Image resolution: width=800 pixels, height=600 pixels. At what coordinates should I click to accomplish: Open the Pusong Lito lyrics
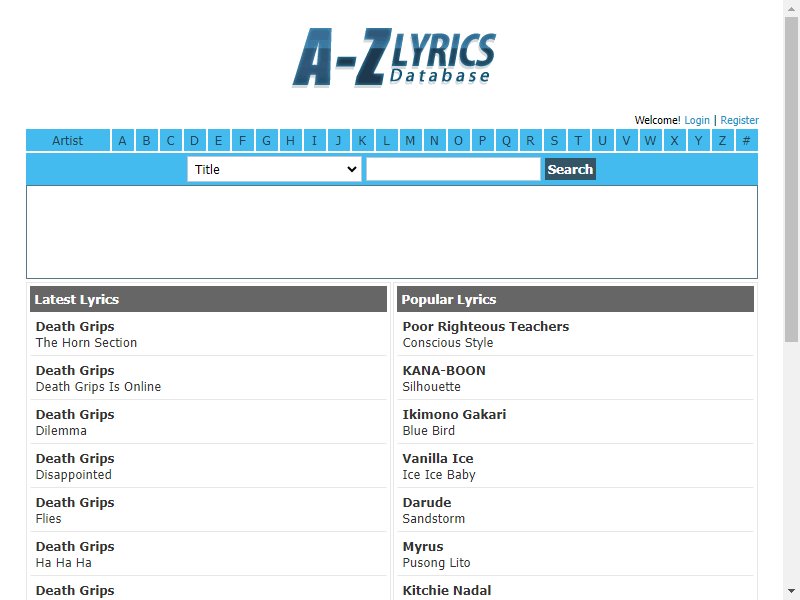tap(436, 563)
